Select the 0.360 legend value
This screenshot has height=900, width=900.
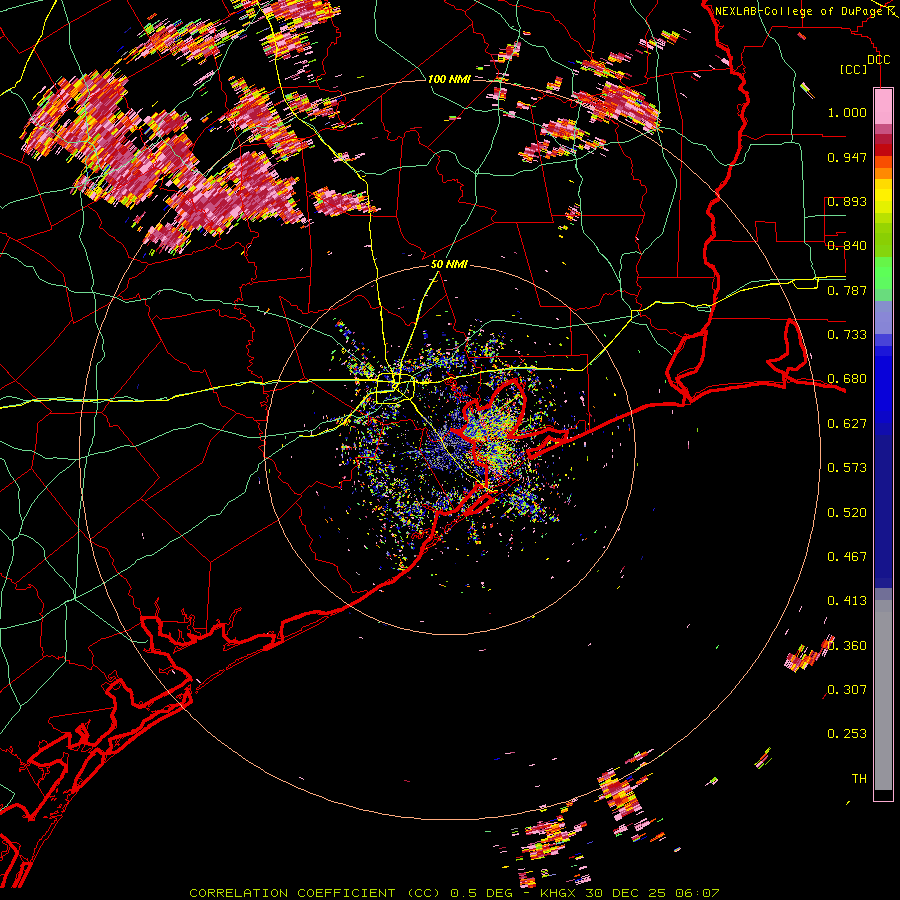(x=847, y=646)
